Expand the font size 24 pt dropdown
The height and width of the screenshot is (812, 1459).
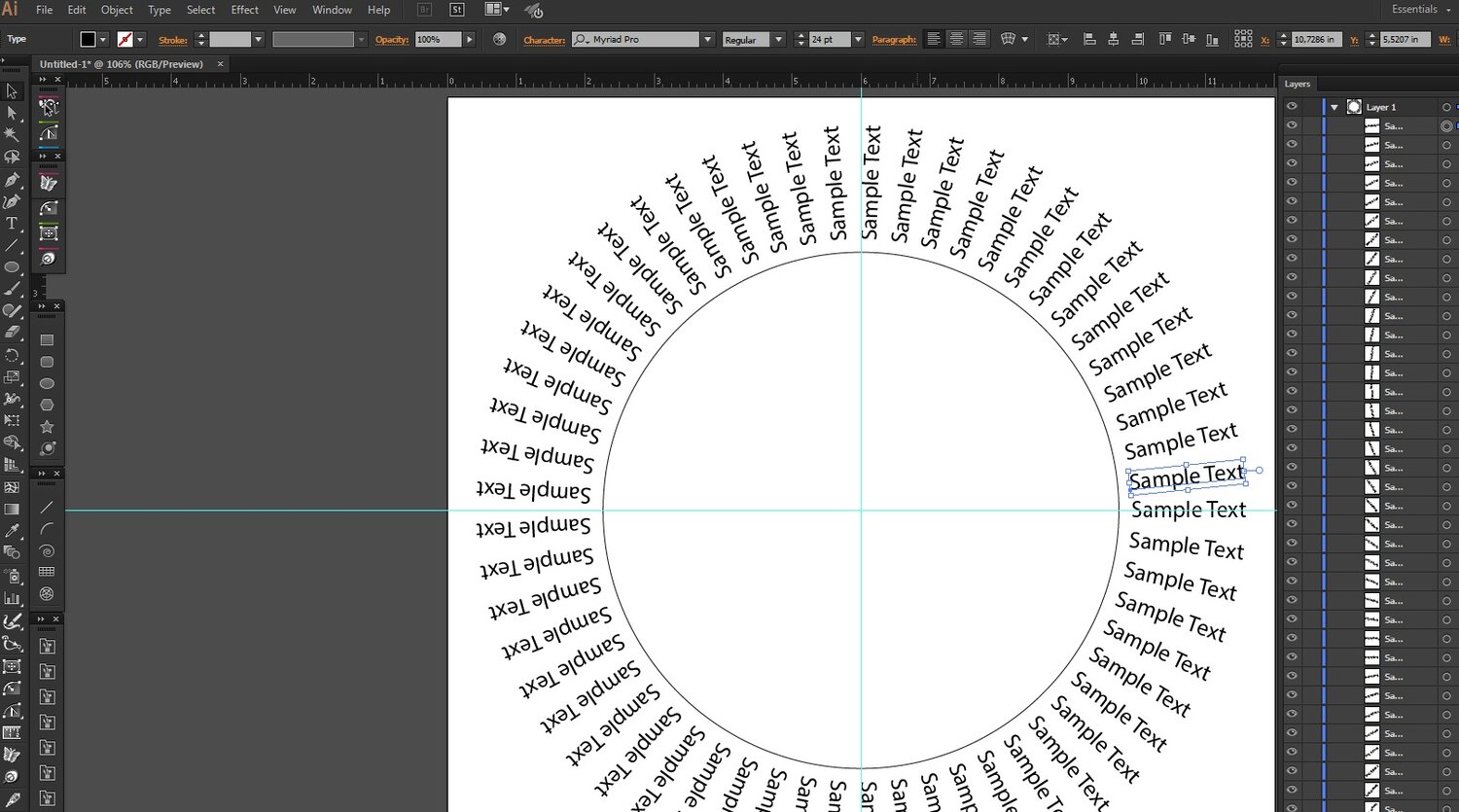pos(858,39)
